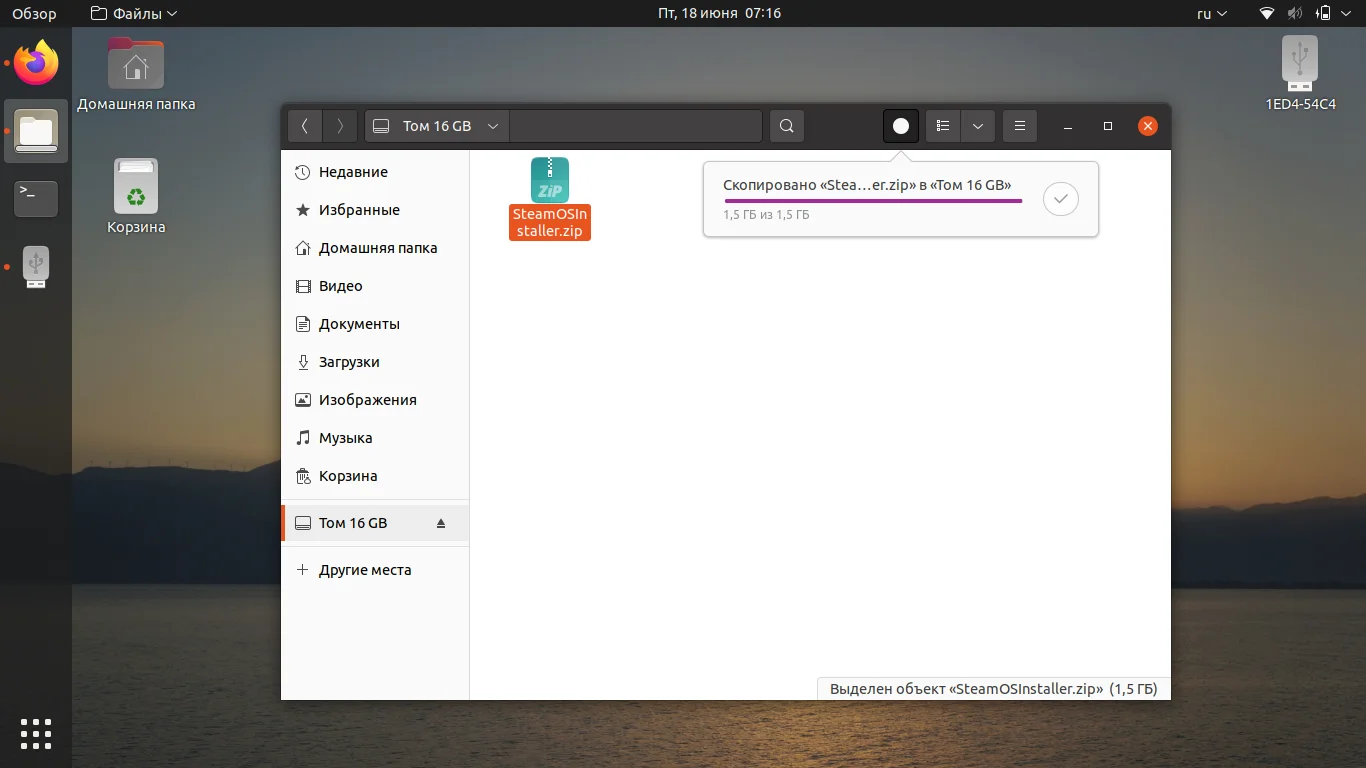Maximize the Files window

[x=1108, y=126]
